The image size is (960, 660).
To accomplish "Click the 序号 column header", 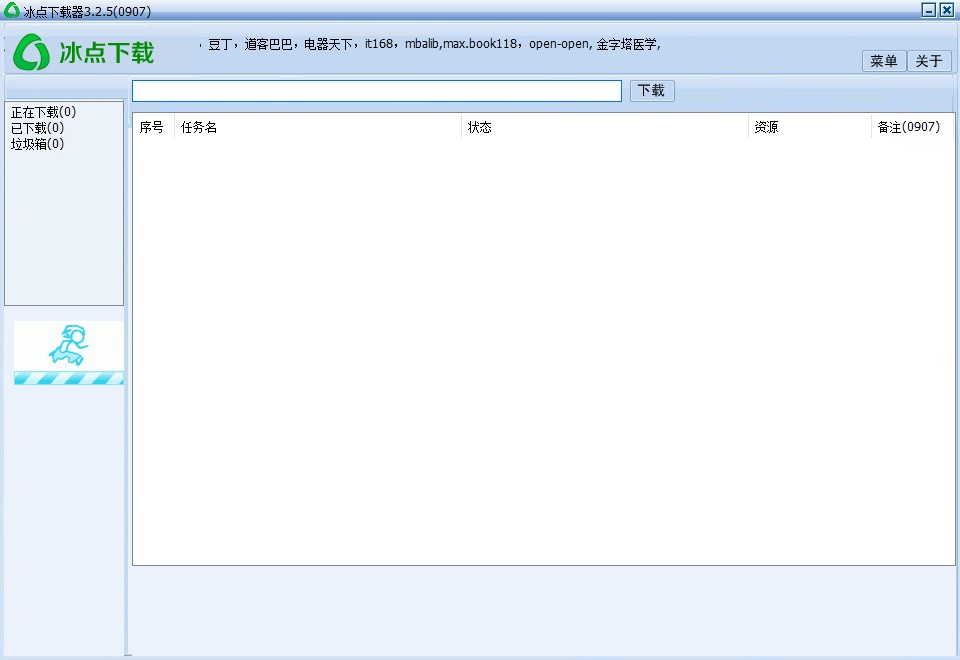I will (152, 127).
